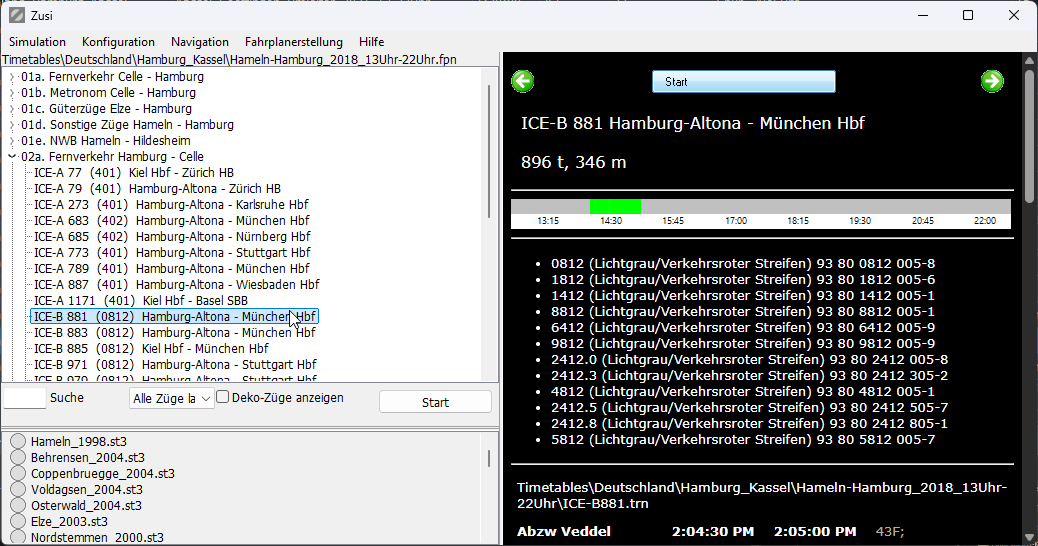Screen dimensions: 1038x546
Task: Open the Hilfe menu
Action: [x=371, y=42]
